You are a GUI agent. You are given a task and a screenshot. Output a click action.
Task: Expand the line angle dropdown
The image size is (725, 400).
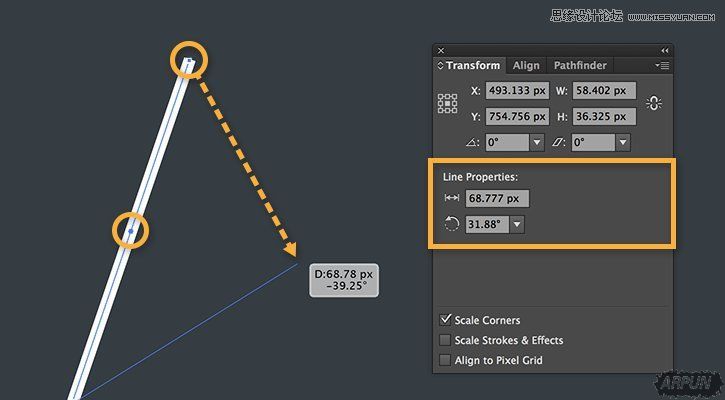coord(517,225)
